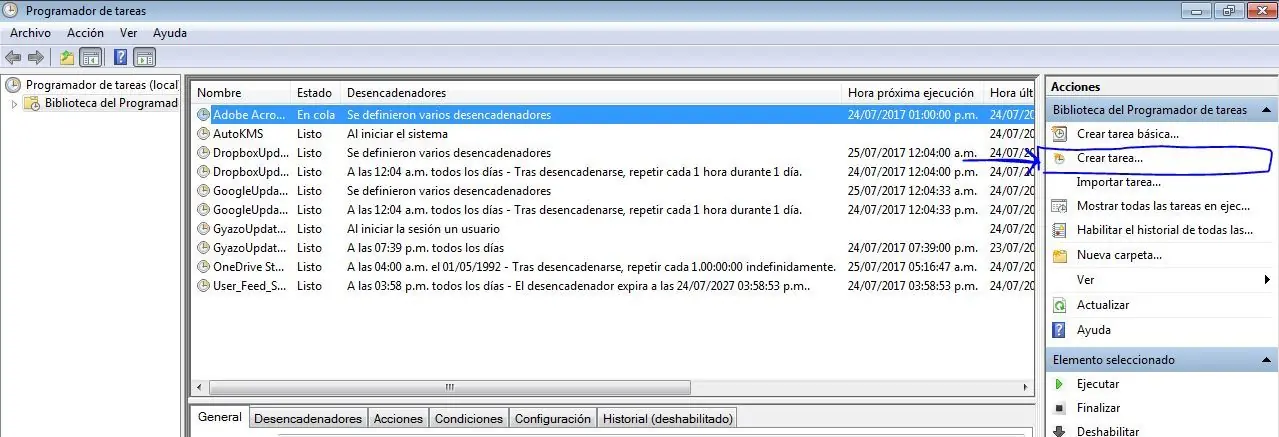The image size is (1279, 437).
Task: Click the clock icon of User_Feed_S... task
Action: 204,286
